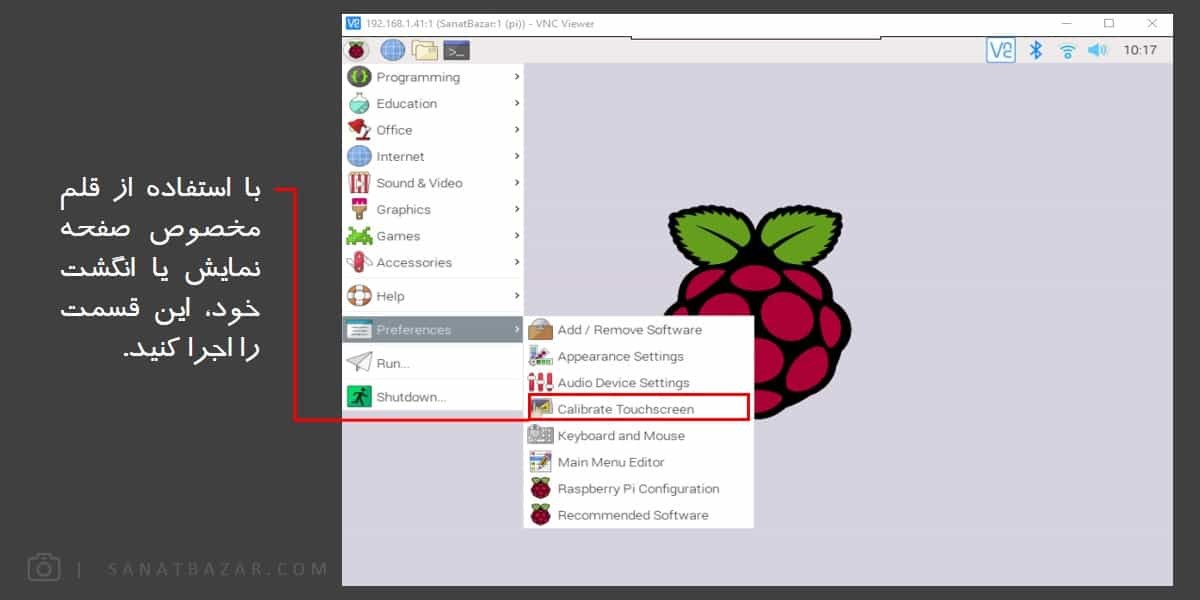This screenshot has height=600, width=1200.
Task: Click the Office lamp icon
Action: [x=359, y=130]
